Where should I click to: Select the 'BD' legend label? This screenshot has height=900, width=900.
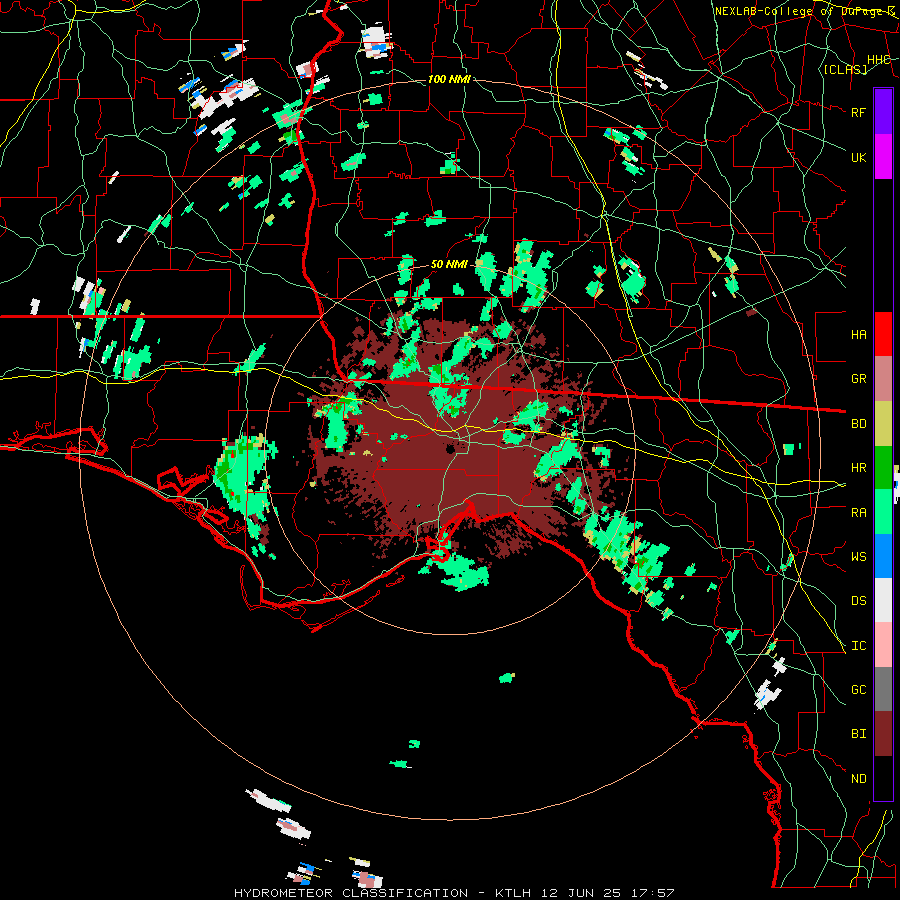[x=858, y=424]
